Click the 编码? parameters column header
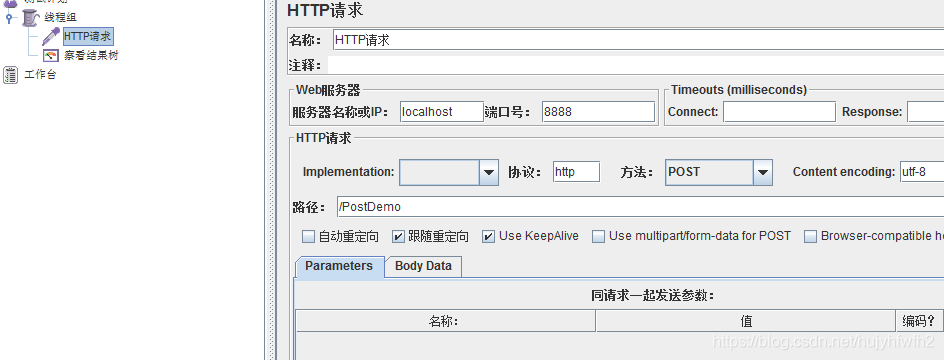The image size is (944, 360). pos(919,321)
